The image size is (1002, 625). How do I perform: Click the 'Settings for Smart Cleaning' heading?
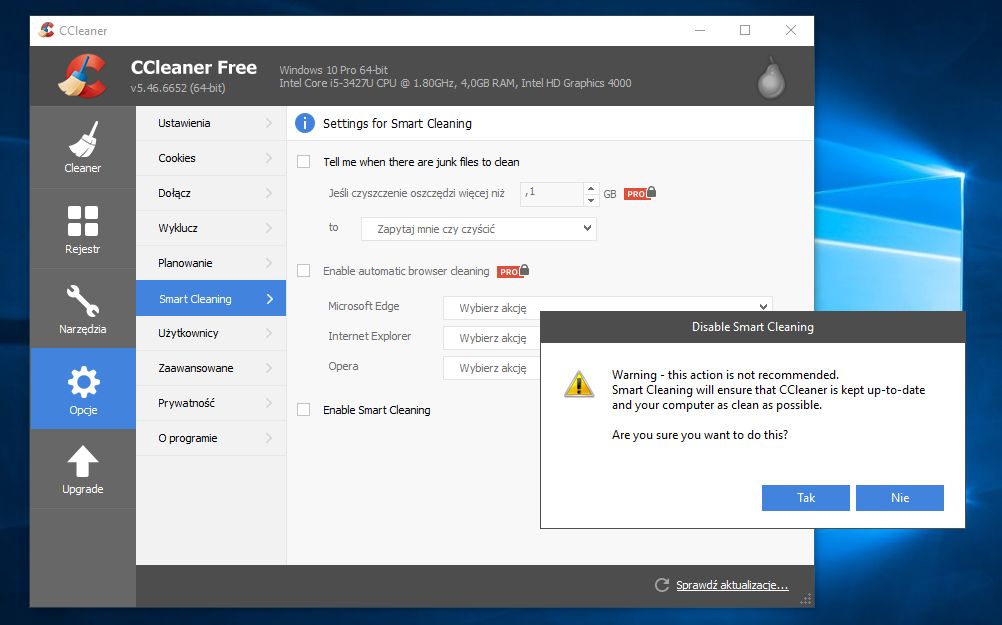tap(397, 123)
